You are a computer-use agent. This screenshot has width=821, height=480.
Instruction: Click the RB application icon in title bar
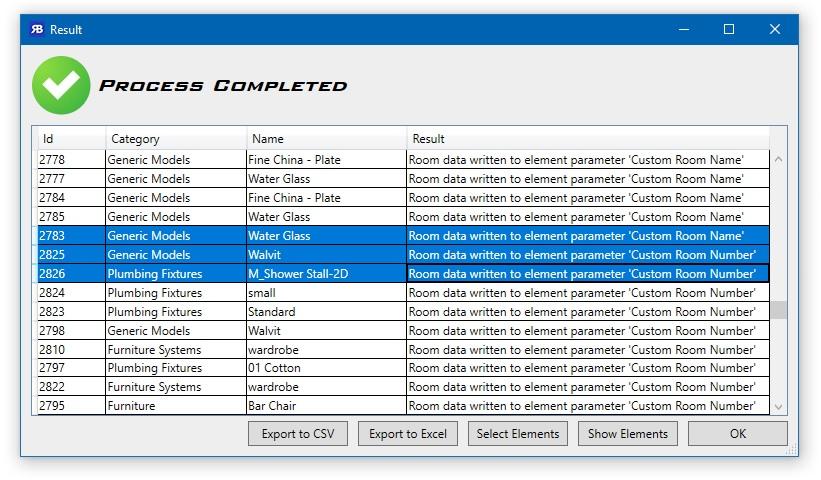(x=37, y=29)
